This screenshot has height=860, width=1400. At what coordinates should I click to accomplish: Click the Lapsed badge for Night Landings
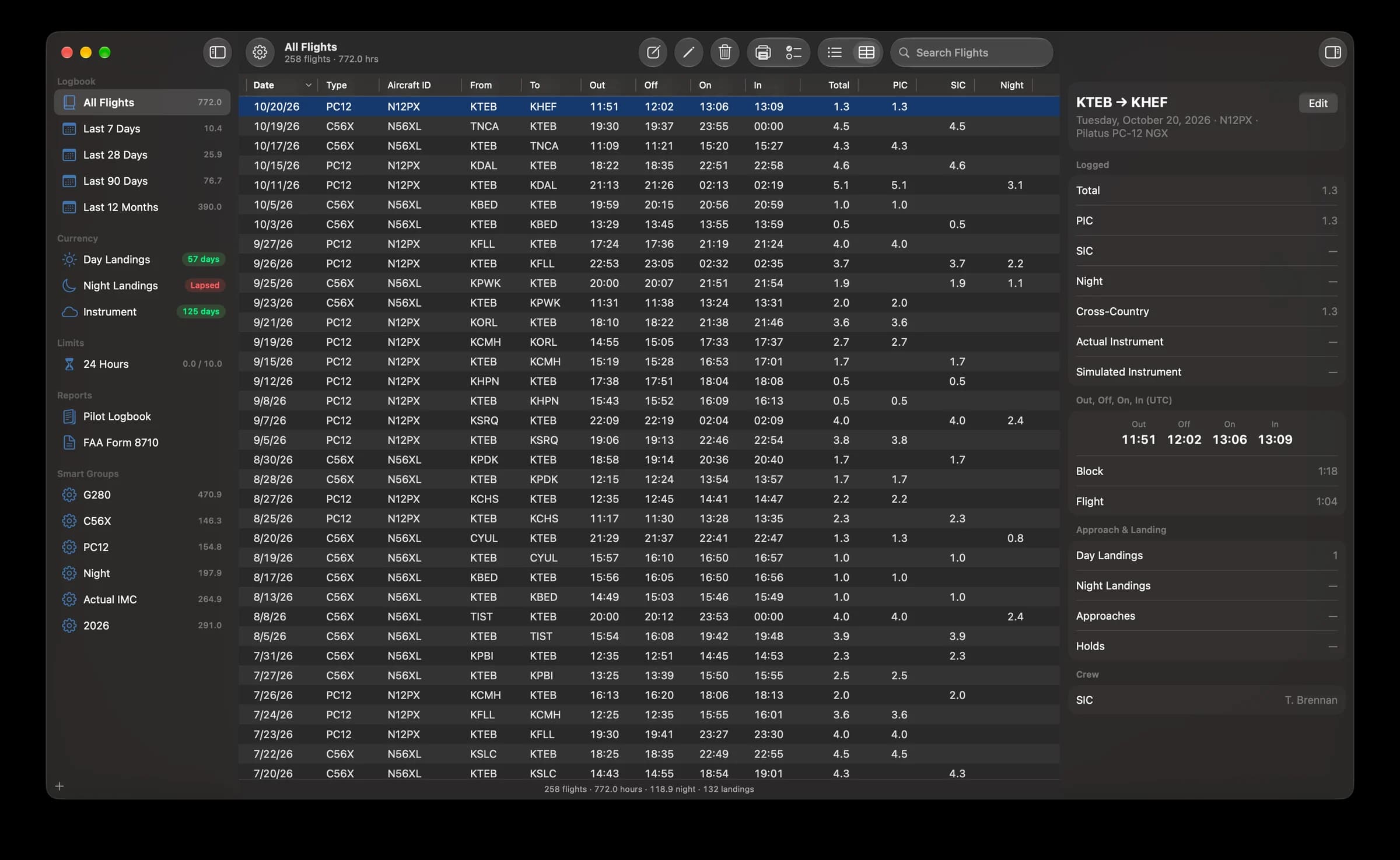(205, 286)
